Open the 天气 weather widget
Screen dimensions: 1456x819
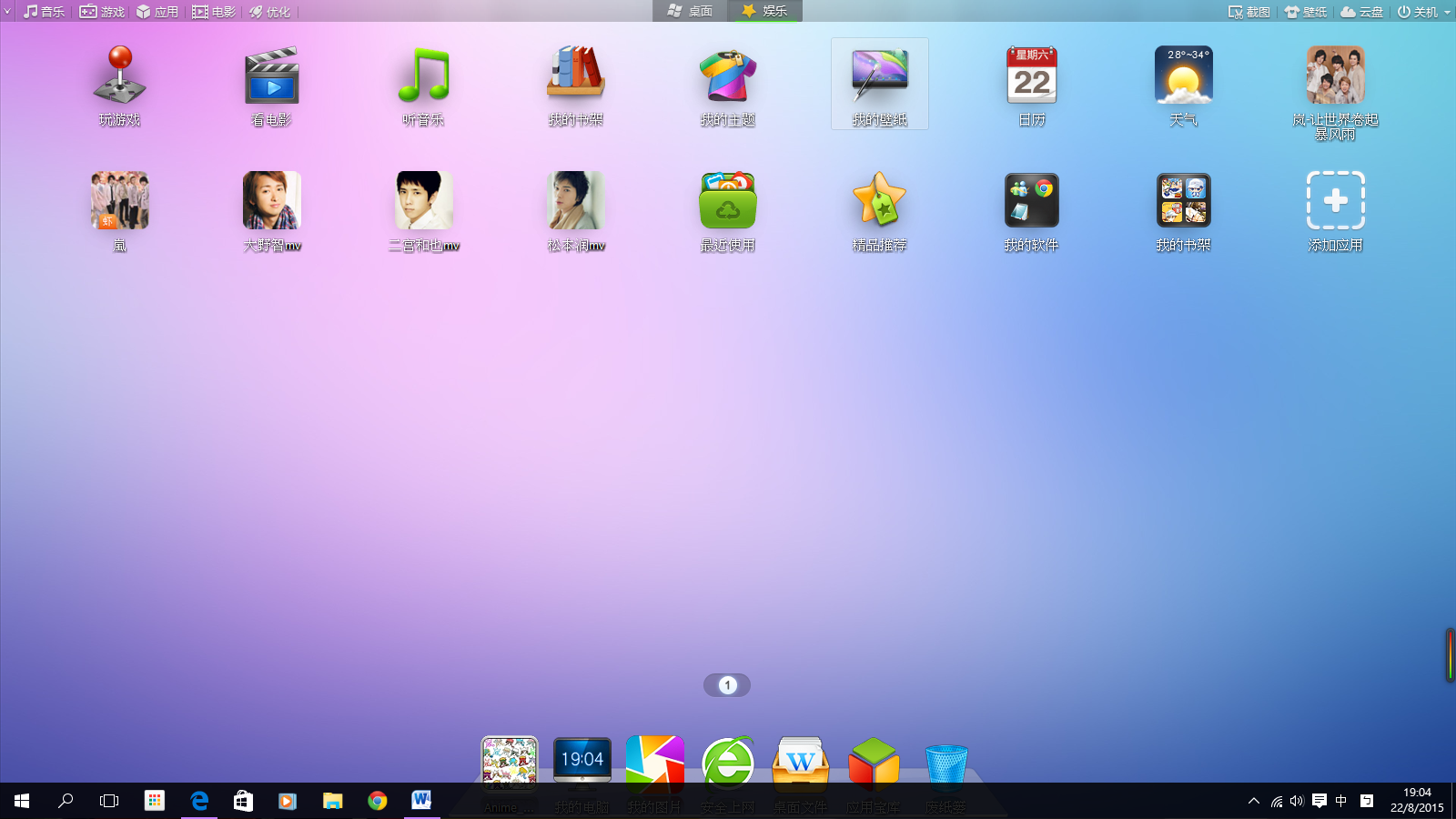click(1183, 76)
